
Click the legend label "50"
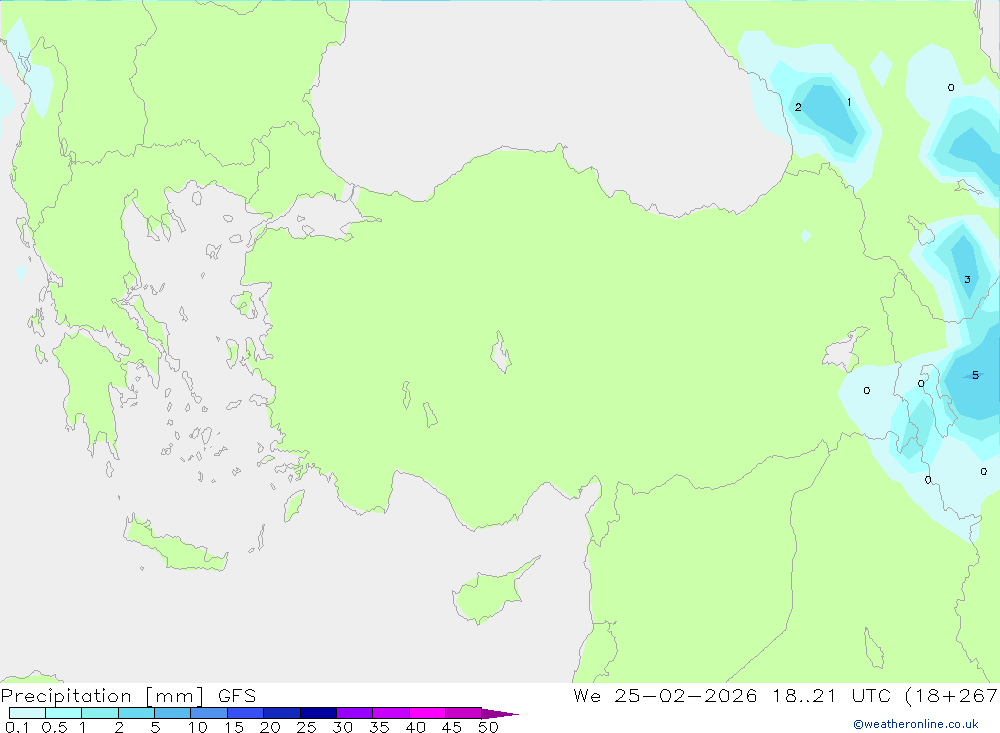pyautogui.click(x=488, y=727)
